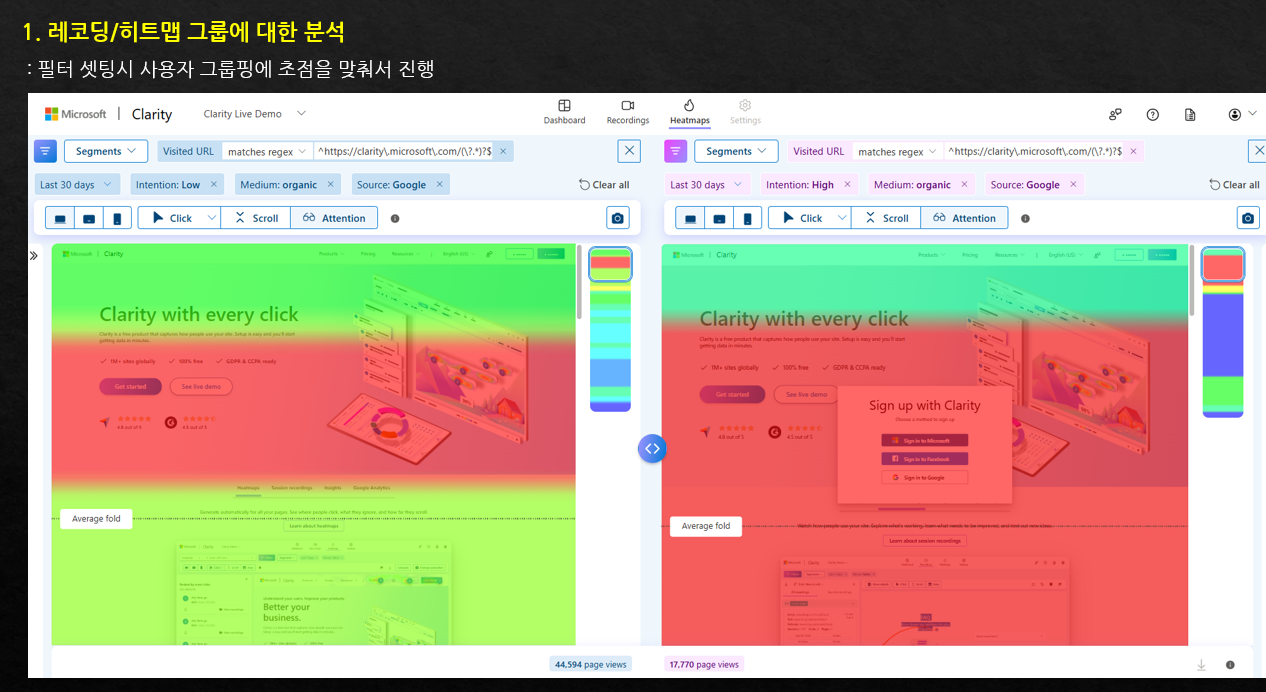Click the download icon at bottom right
Image resolution: width=1266 pixels, height=692 pixels.
(1201, 664)
